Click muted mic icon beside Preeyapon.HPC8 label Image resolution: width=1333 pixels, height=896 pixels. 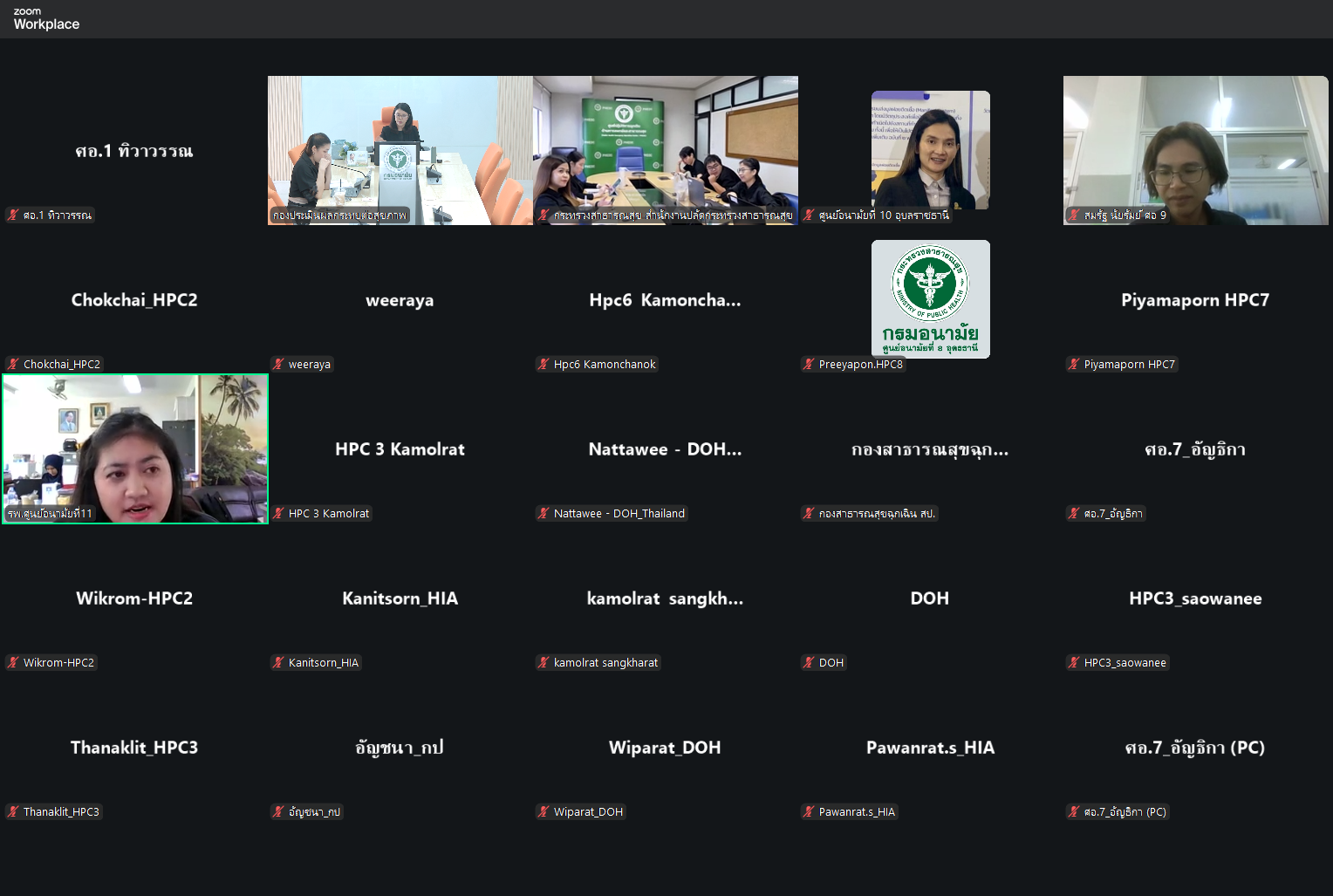point(809,364)
